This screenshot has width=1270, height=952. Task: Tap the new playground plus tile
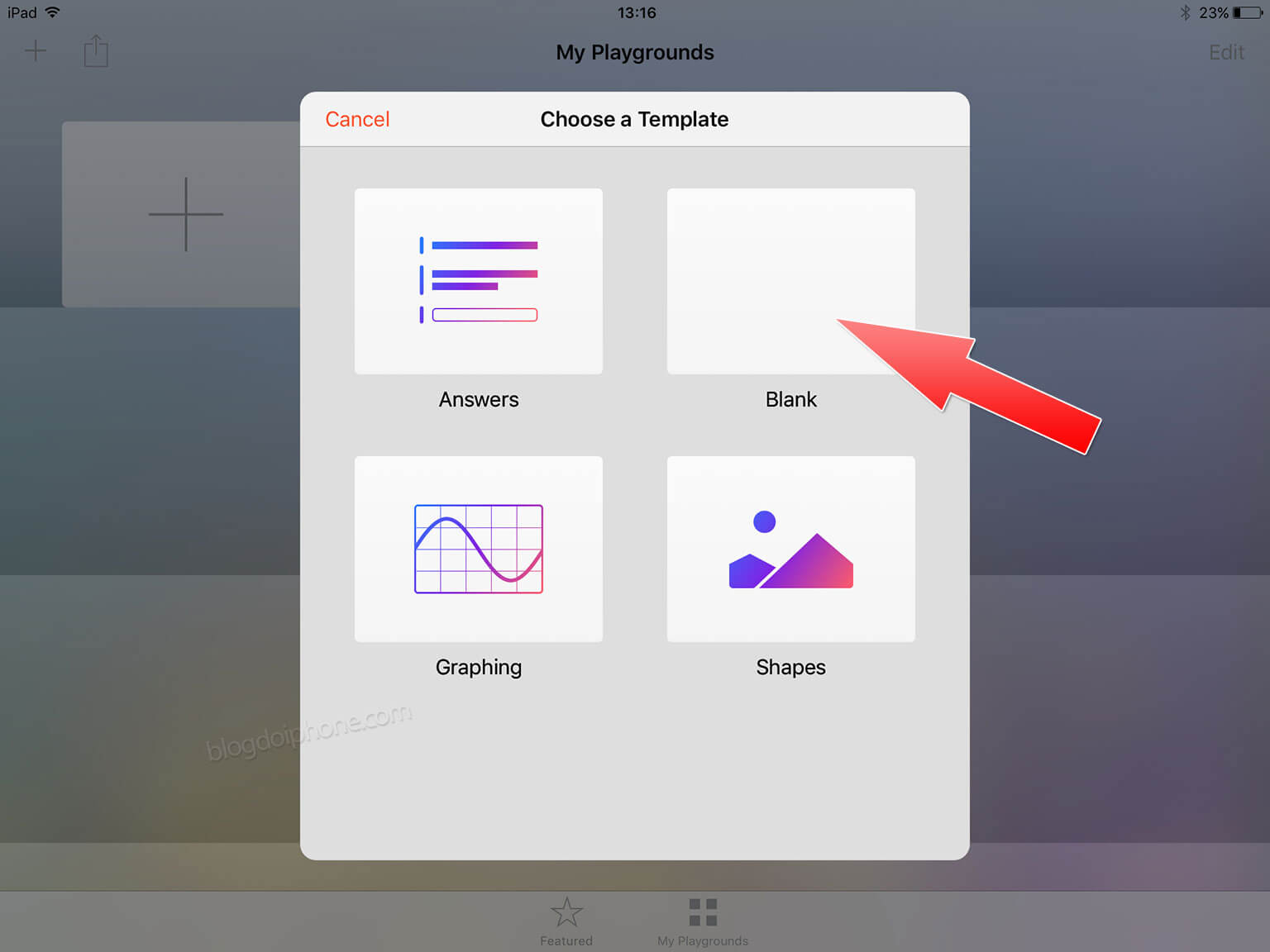(x=181, y=215)
